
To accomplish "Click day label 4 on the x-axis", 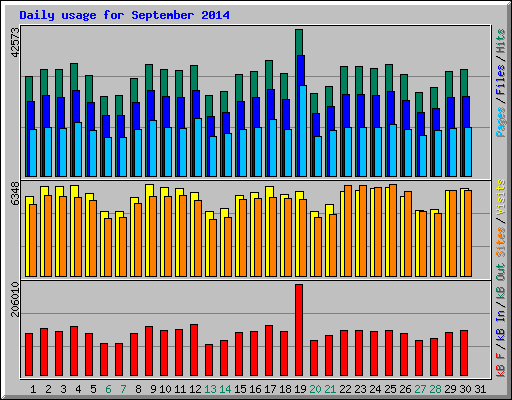I will (78, 389).
